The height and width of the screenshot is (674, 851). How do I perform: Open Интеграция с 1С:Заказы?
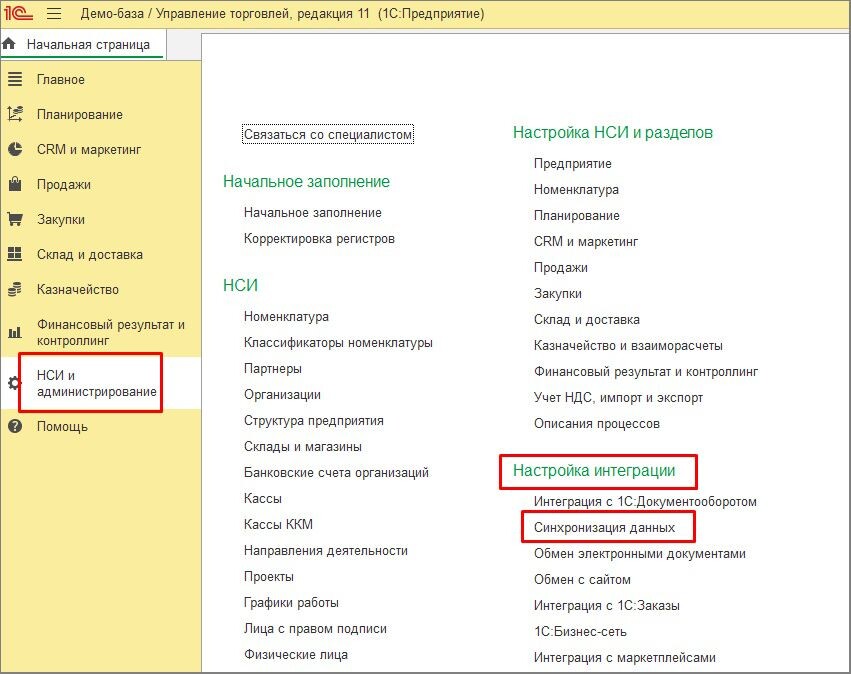[x=606, y=606]
